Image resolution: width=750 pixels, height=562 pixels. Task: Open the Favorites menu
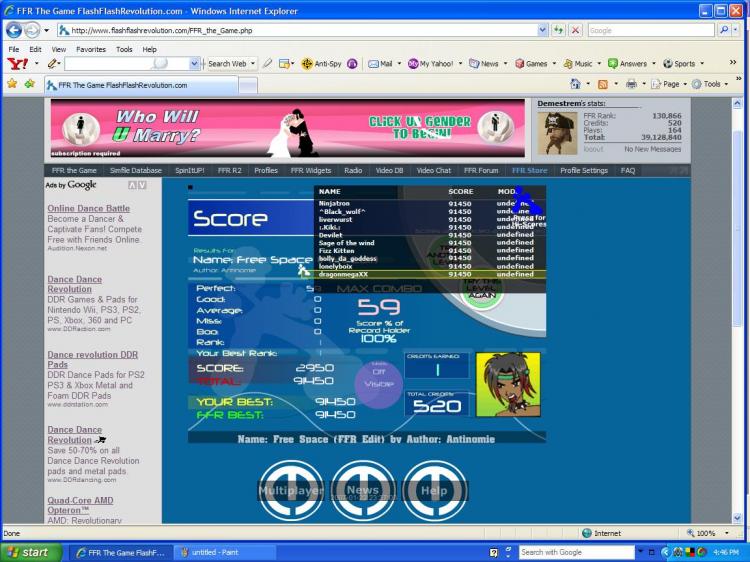[x=91, y=48]
